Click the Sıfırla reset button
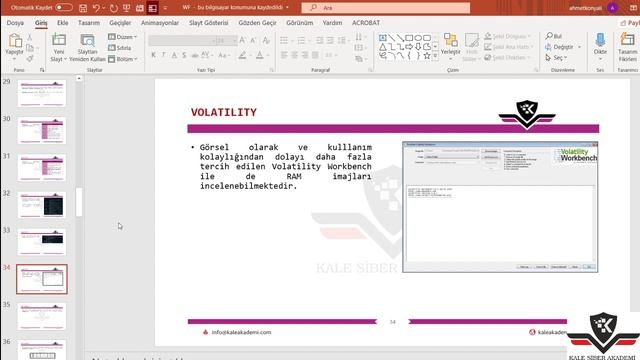This screenshot has width=640, height=360. 120,48
